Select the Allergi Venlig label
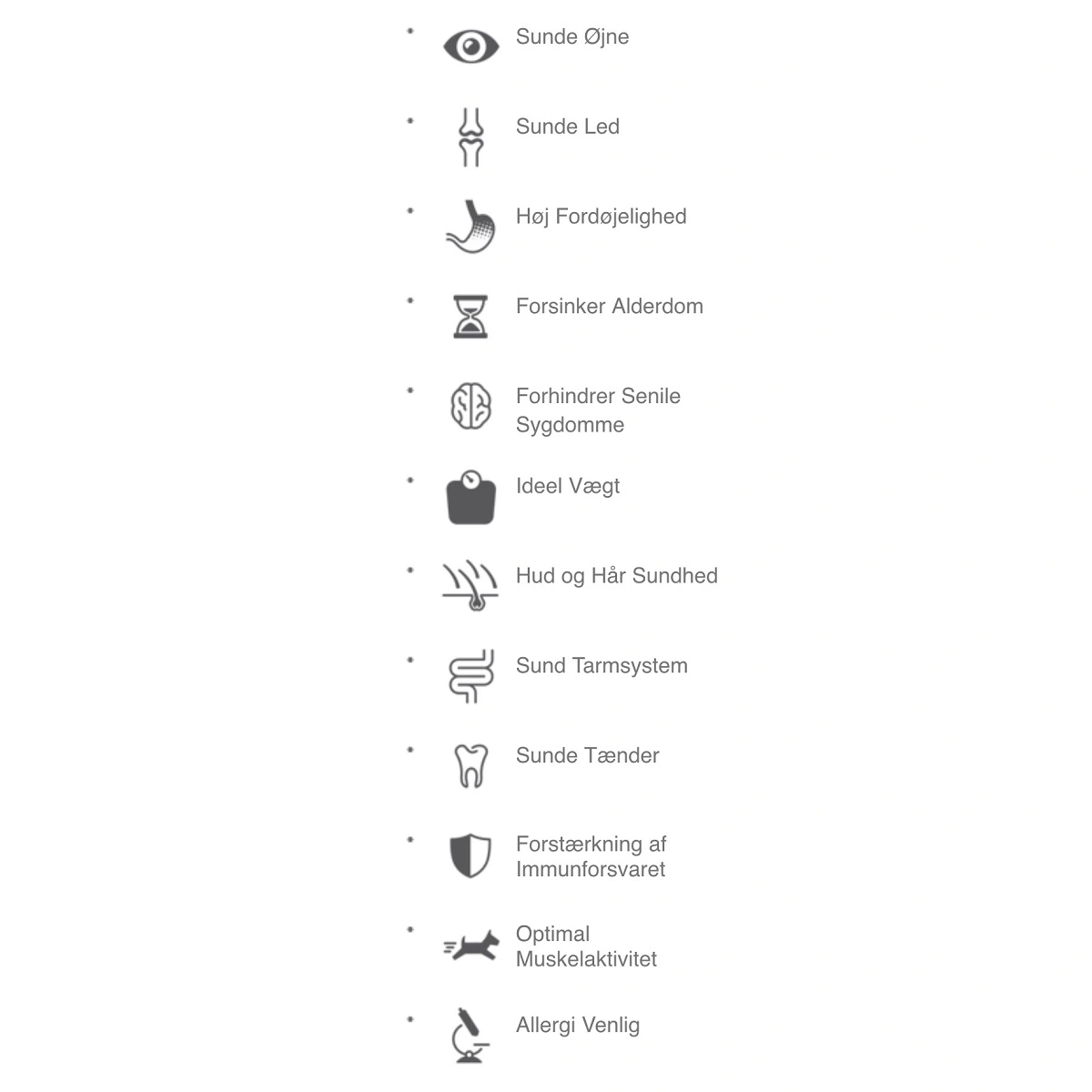The width and height of the screenshot is (1092, 1092). click(x=578, y=1026)
